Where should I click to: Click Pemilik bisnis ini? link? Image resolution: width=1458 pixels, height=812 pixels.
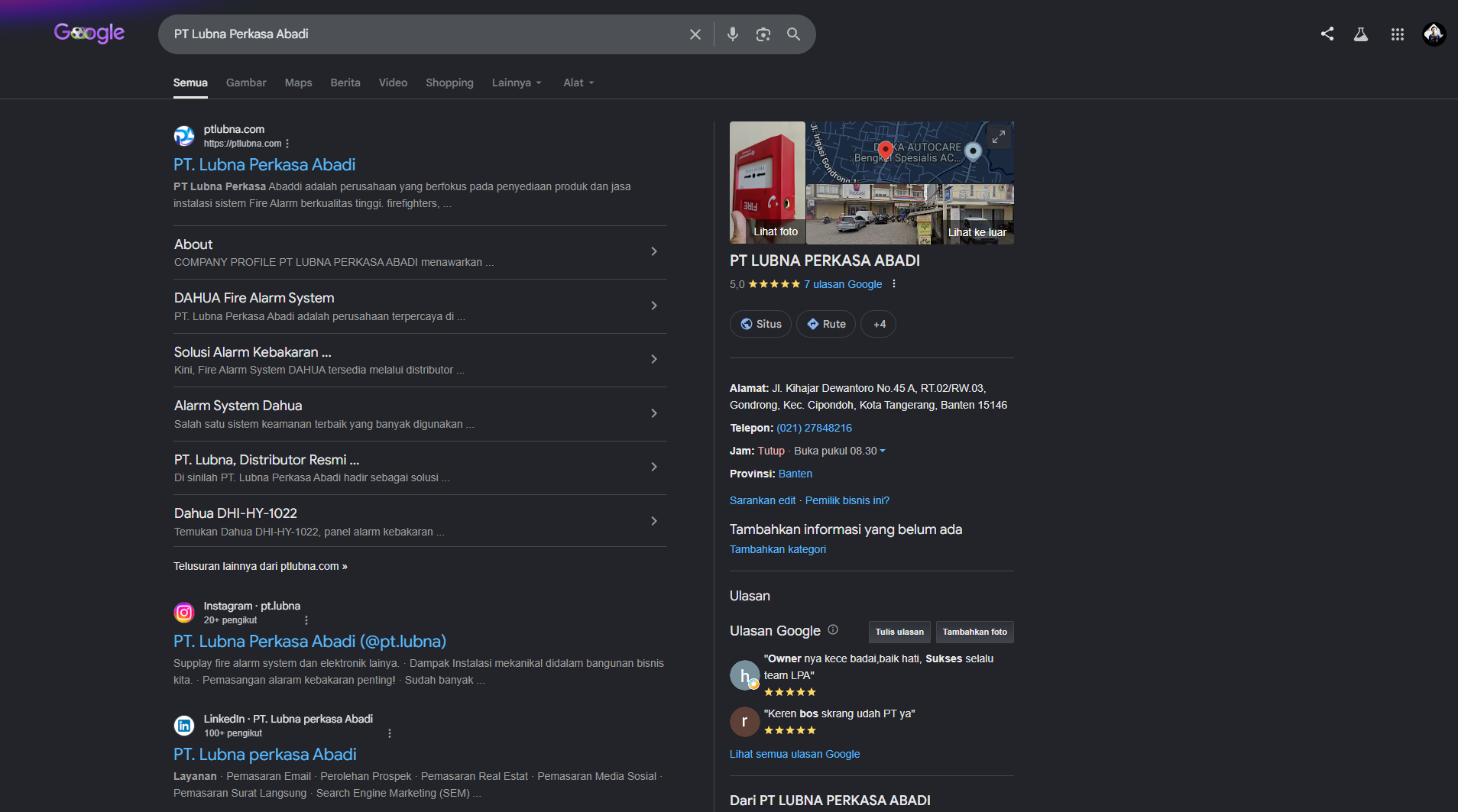(x=847, y=500)
